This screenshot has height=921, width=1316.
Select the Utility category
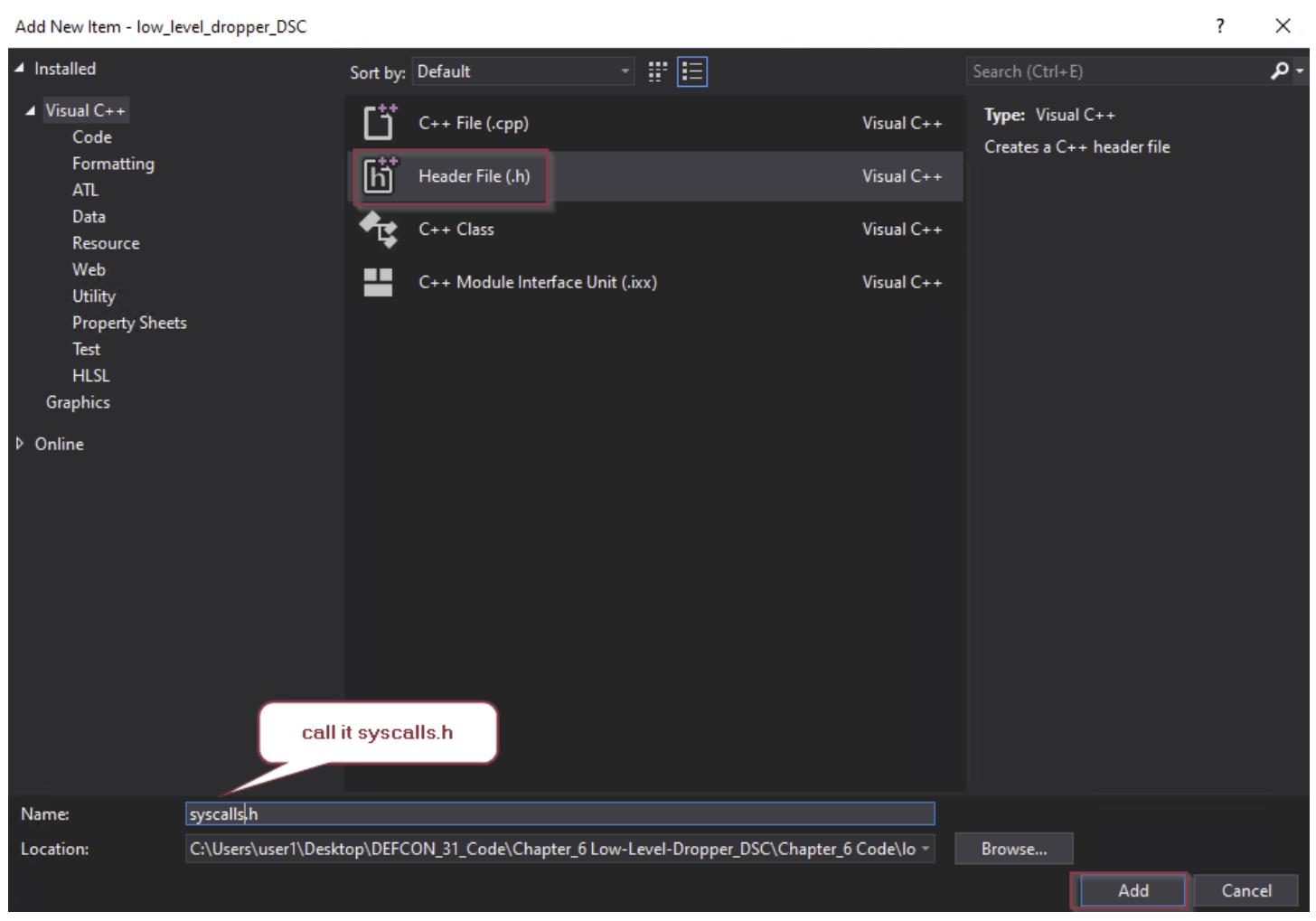point(94,296)
